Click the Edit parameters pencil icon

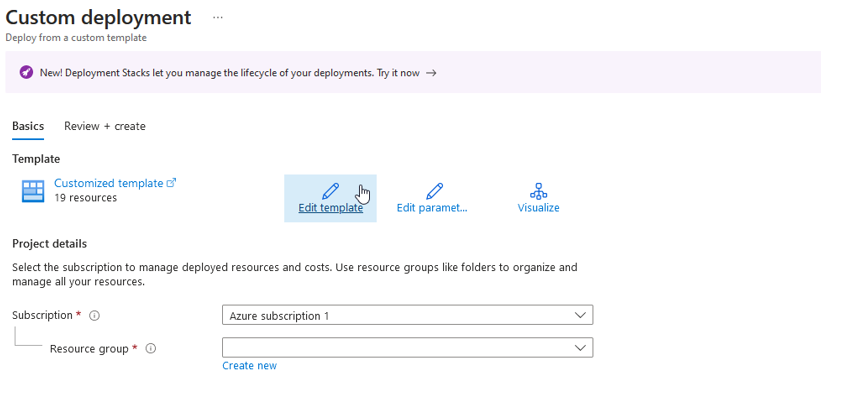434,190
